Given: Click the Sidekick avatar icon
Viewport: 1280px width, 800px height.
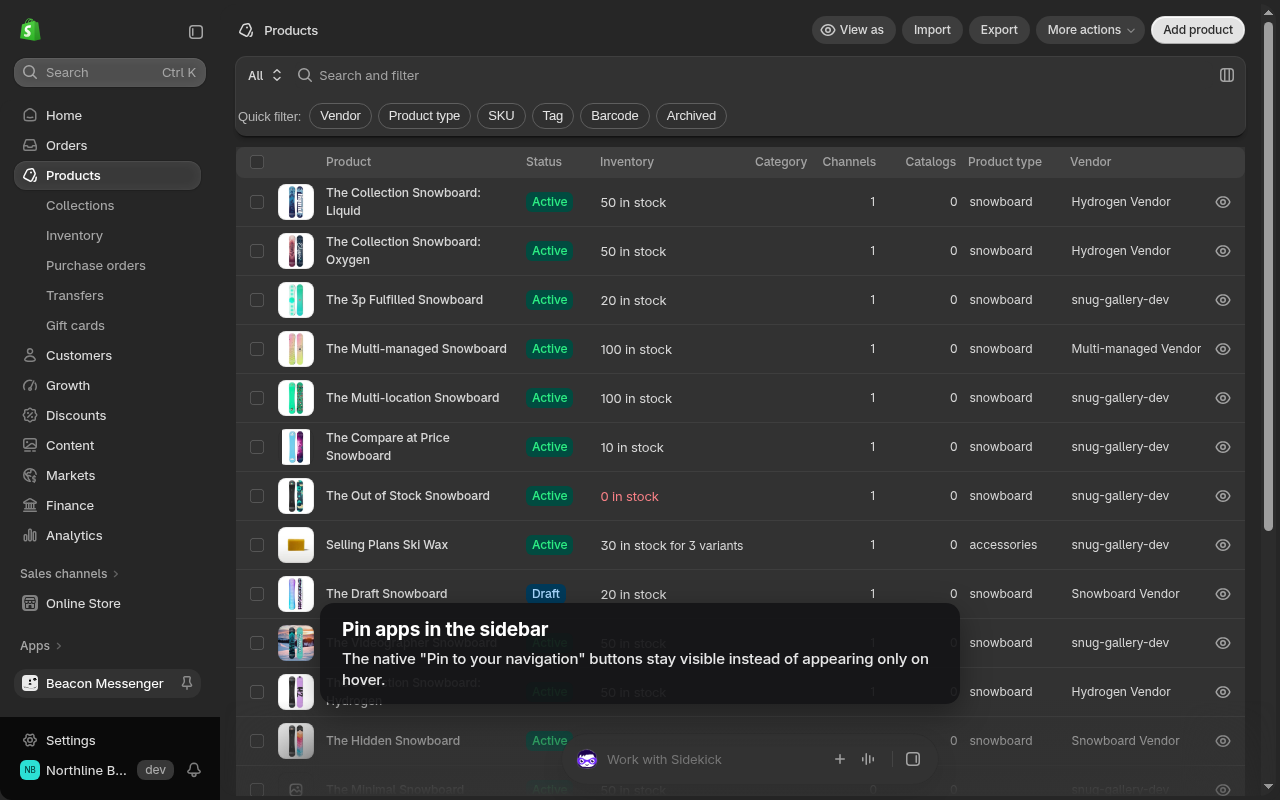Looking at the screenshot, I should pos(587,759).
